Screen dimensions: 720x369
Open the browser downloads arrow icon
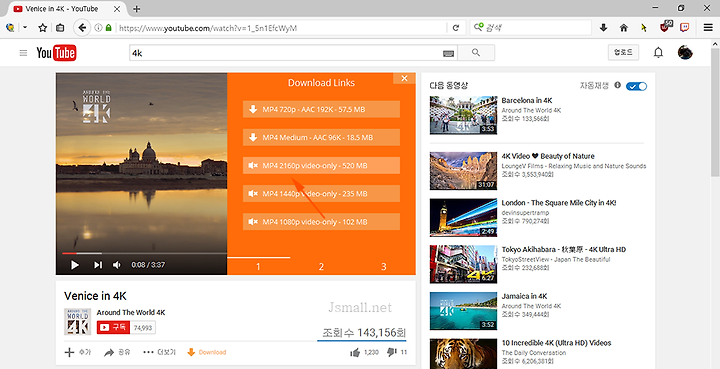click(x=603, y=28)
